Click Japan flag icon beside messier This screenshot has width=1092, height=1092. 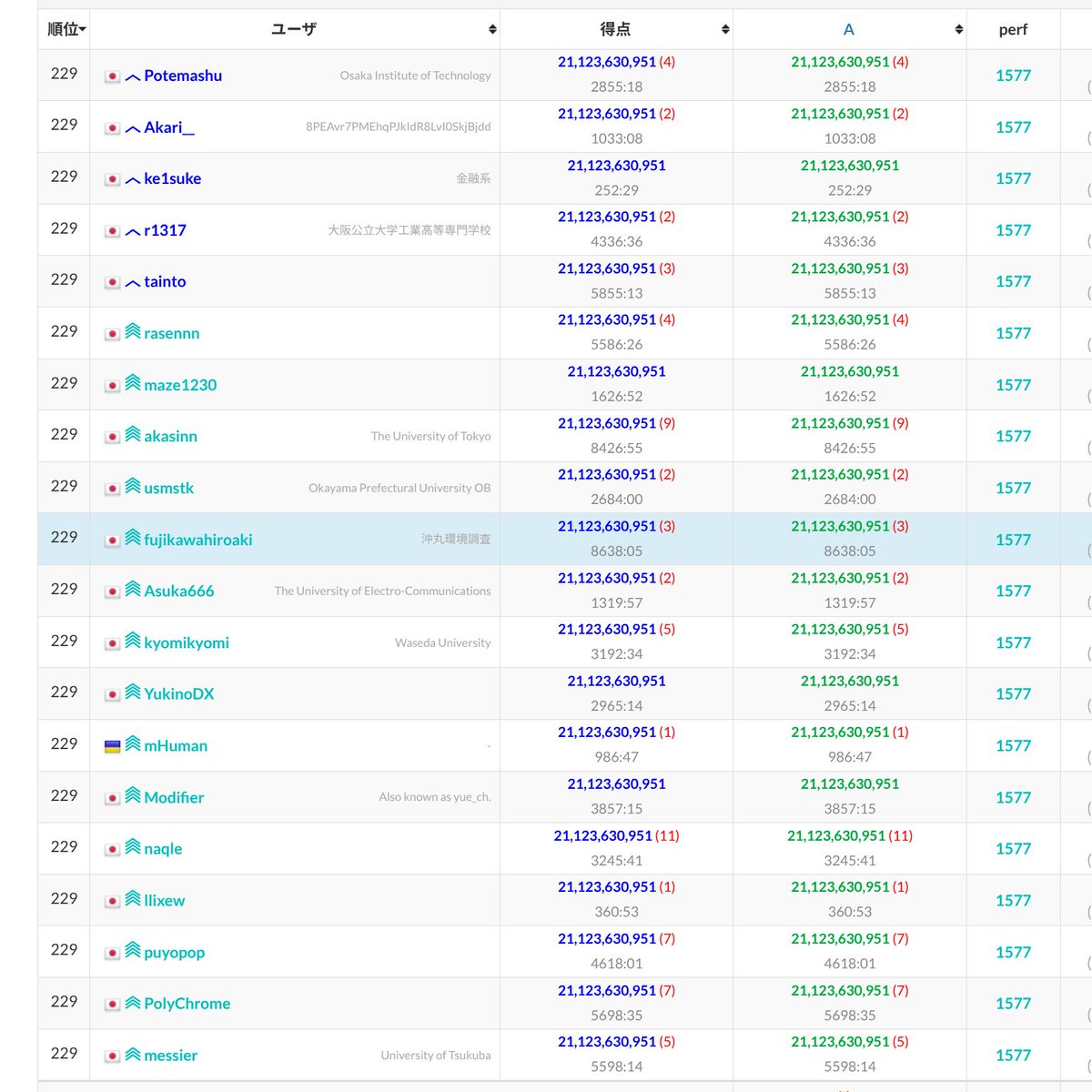pos(113,1056)
